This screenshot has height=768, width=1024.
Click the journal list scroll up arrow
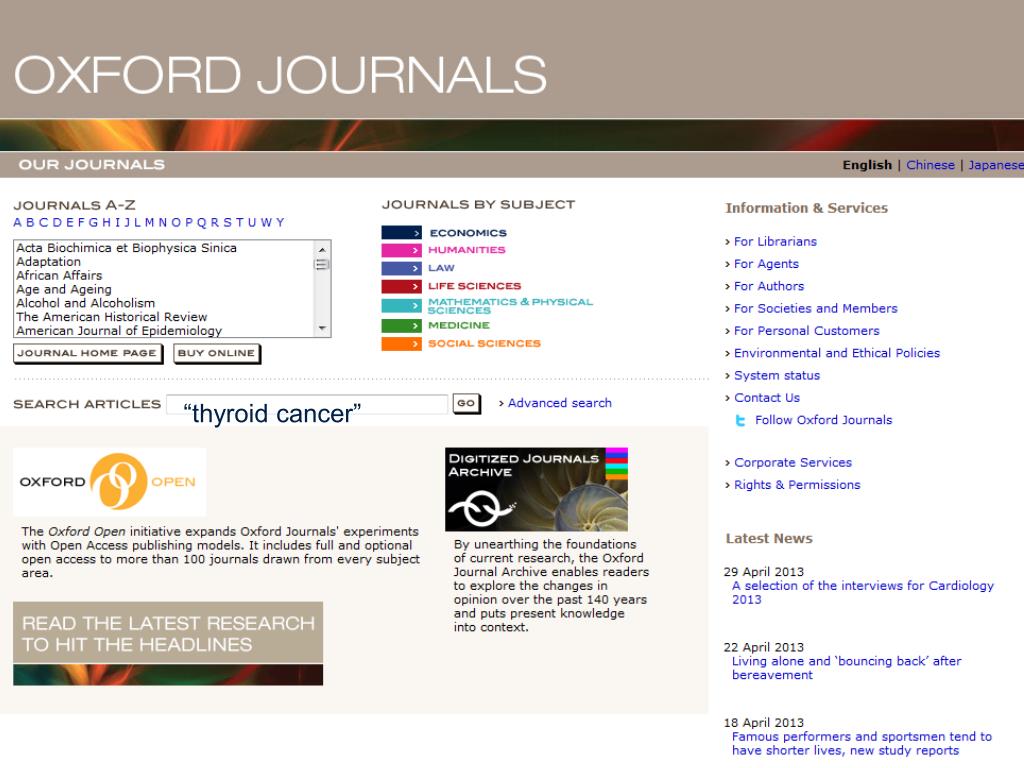point(322,249)
